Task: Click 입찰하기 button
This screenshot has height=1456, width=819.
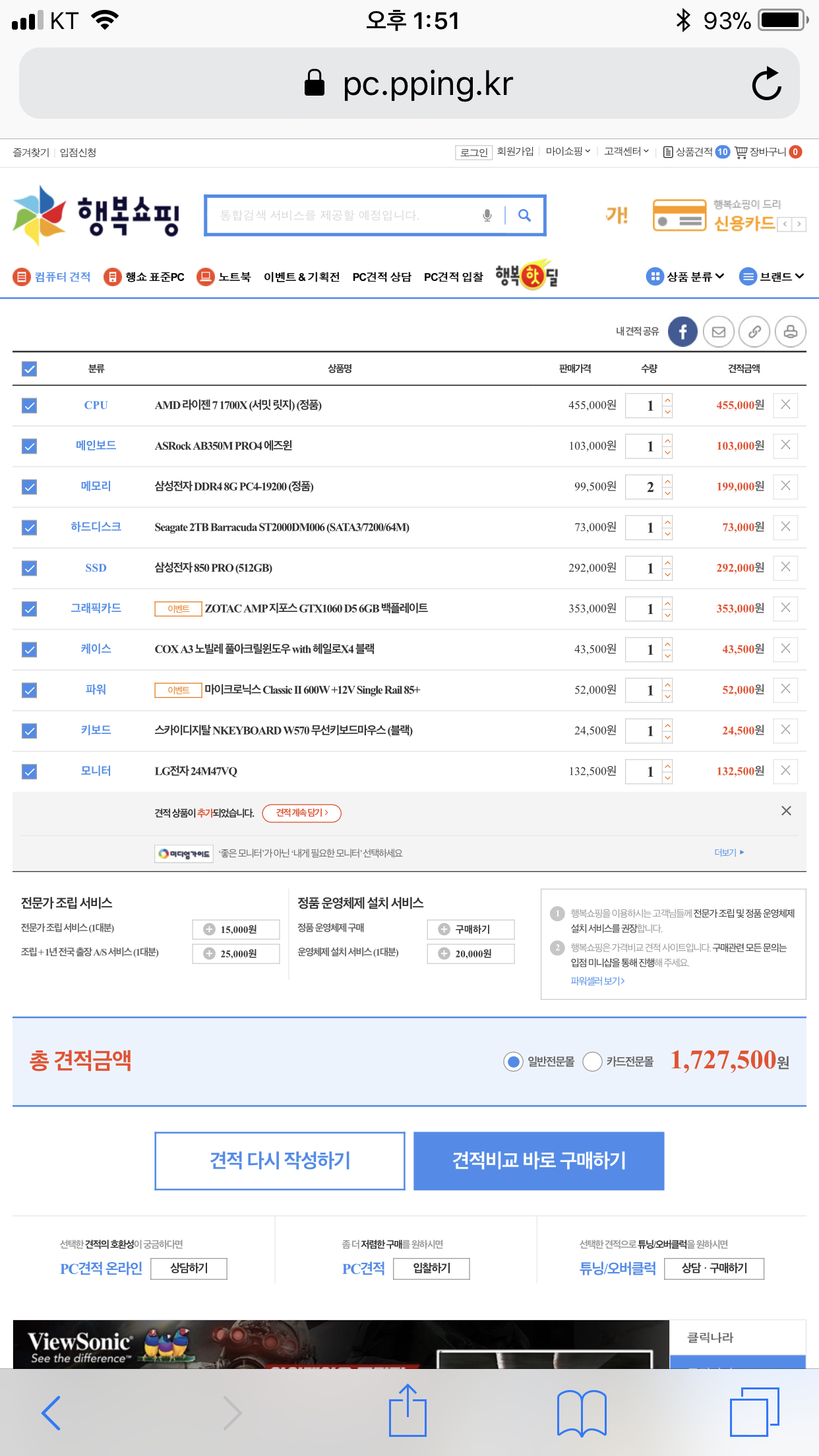Action: pyautogui.click(x=432, y=1268)
